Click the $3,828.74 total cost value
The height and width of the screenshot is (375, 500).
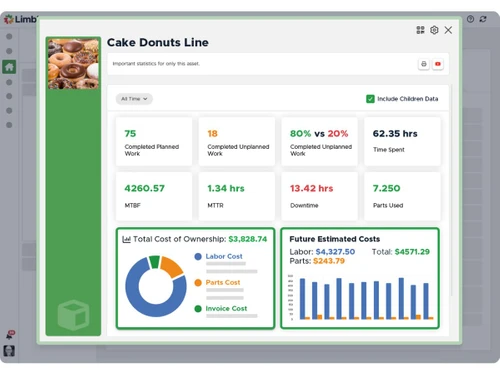point(248,239)
